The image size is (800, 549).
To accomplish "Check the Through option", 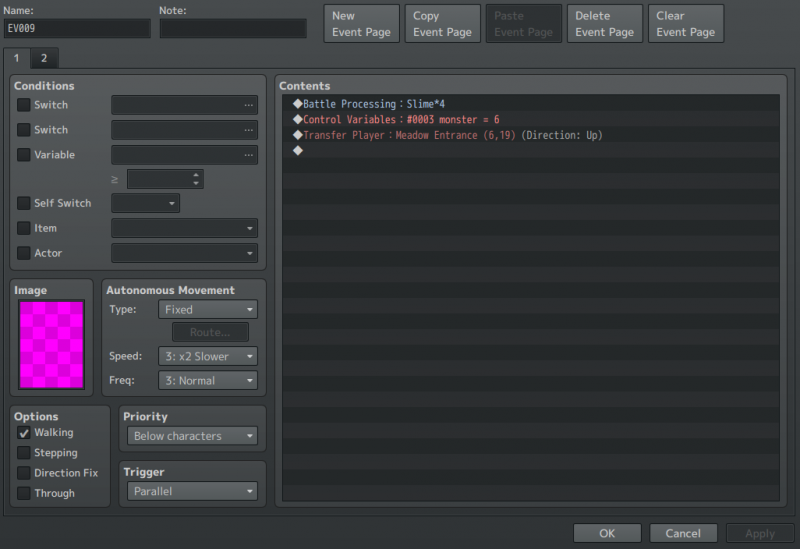I will click(x=23, y=493).
